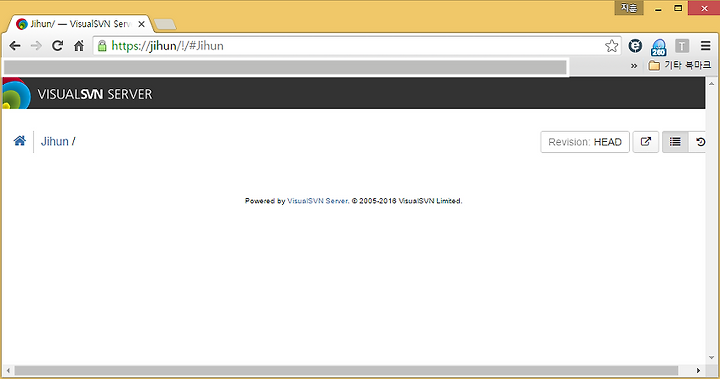Go to repository home icon

tap(20, 141)
